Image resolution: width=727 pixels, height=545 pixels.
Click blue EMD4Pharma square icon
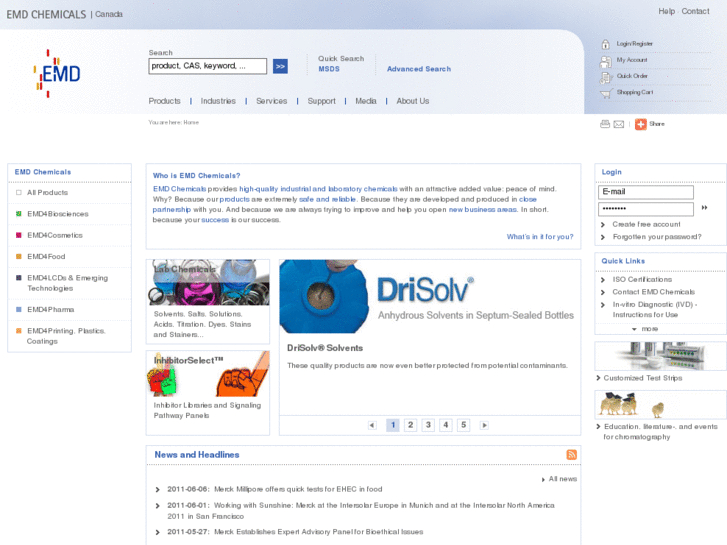(19, 309)
